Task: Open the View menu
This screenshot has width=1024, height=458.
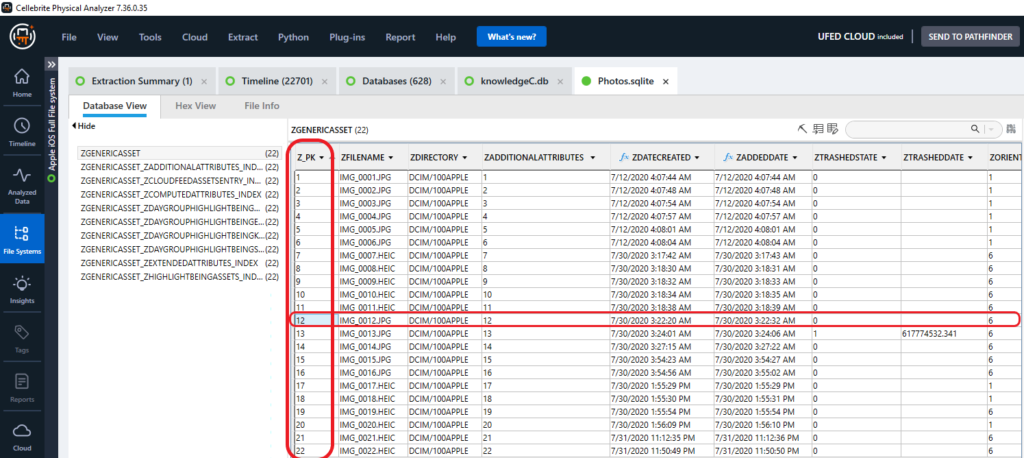Action: [108, 37]
